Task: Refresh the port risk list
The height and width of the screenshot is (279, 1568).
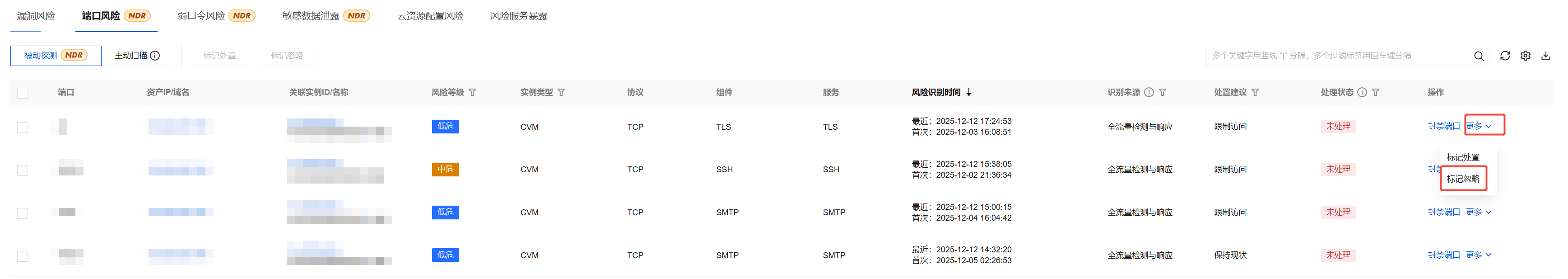Action: tap(1505, 56)
